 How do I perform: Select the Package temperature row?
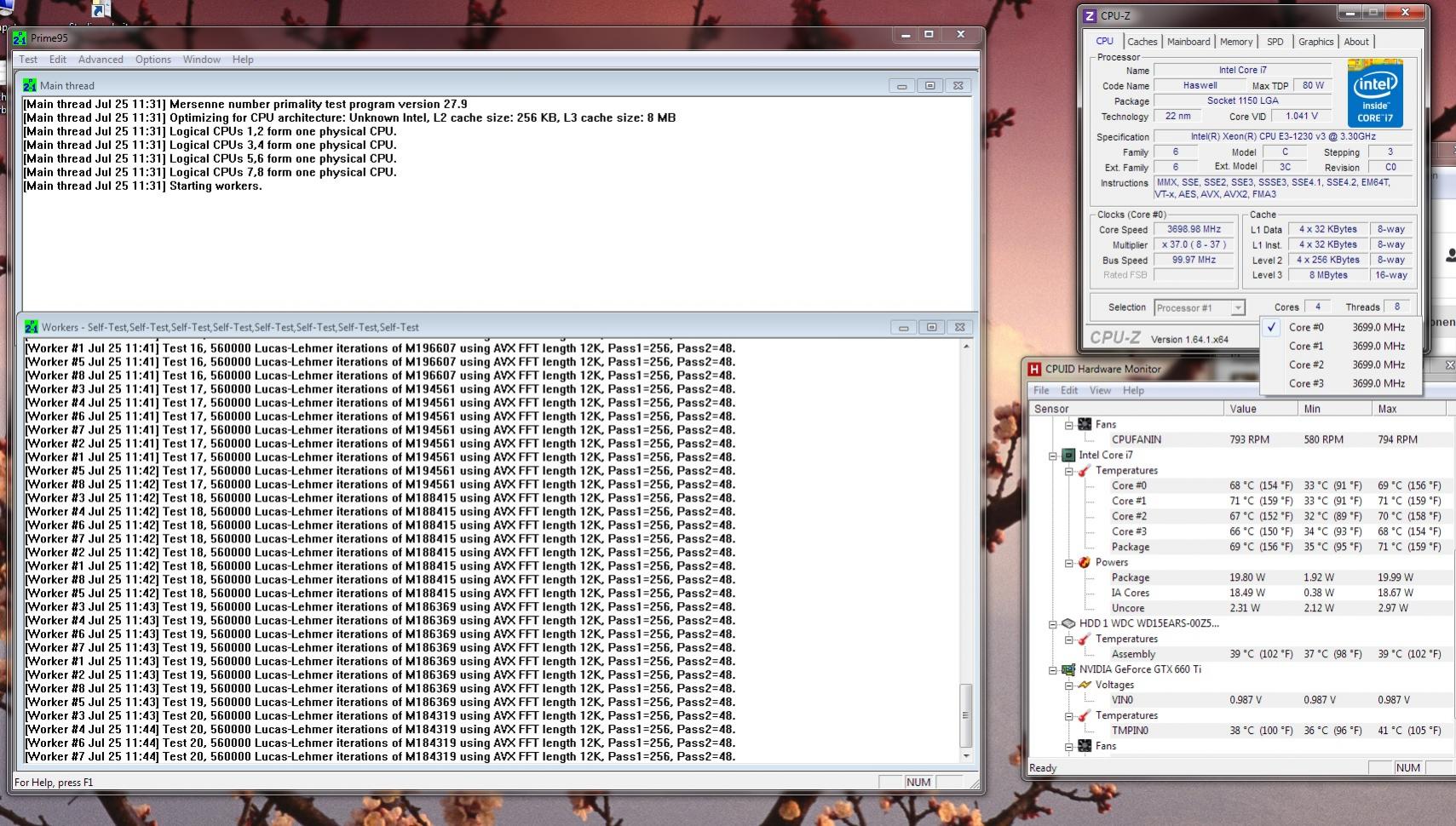point(1241,547)
